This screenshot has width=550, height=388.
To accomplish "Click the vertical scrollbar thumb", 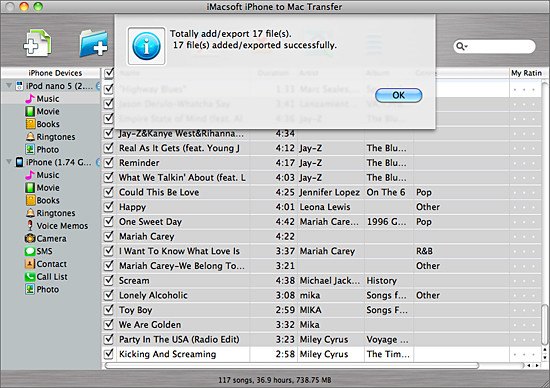I will pyautogui.click(x=545, y=325).
